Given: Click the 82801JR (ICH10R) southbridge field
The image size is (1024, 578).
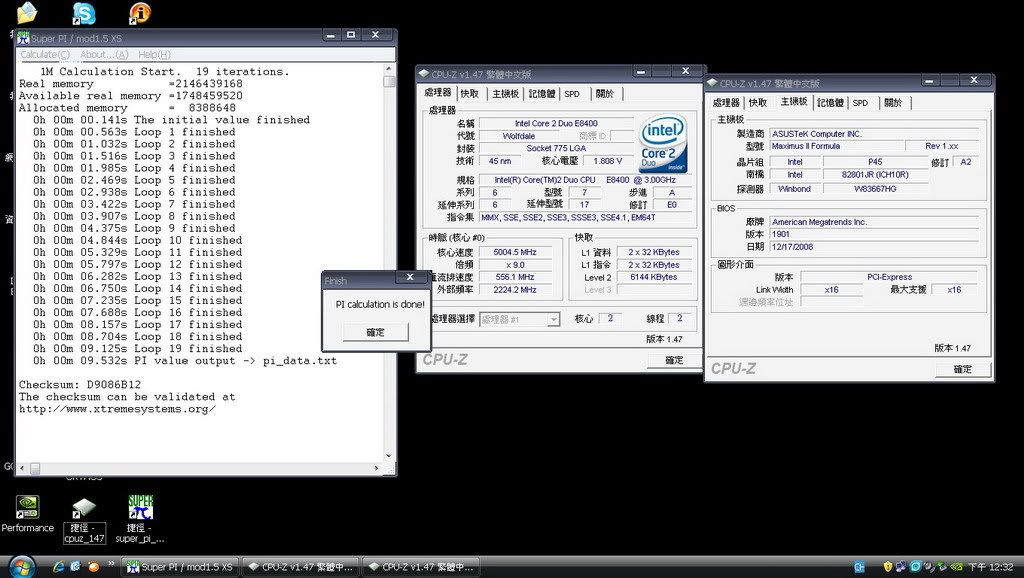Looking at the screenshot, I should tap(874, 174).
